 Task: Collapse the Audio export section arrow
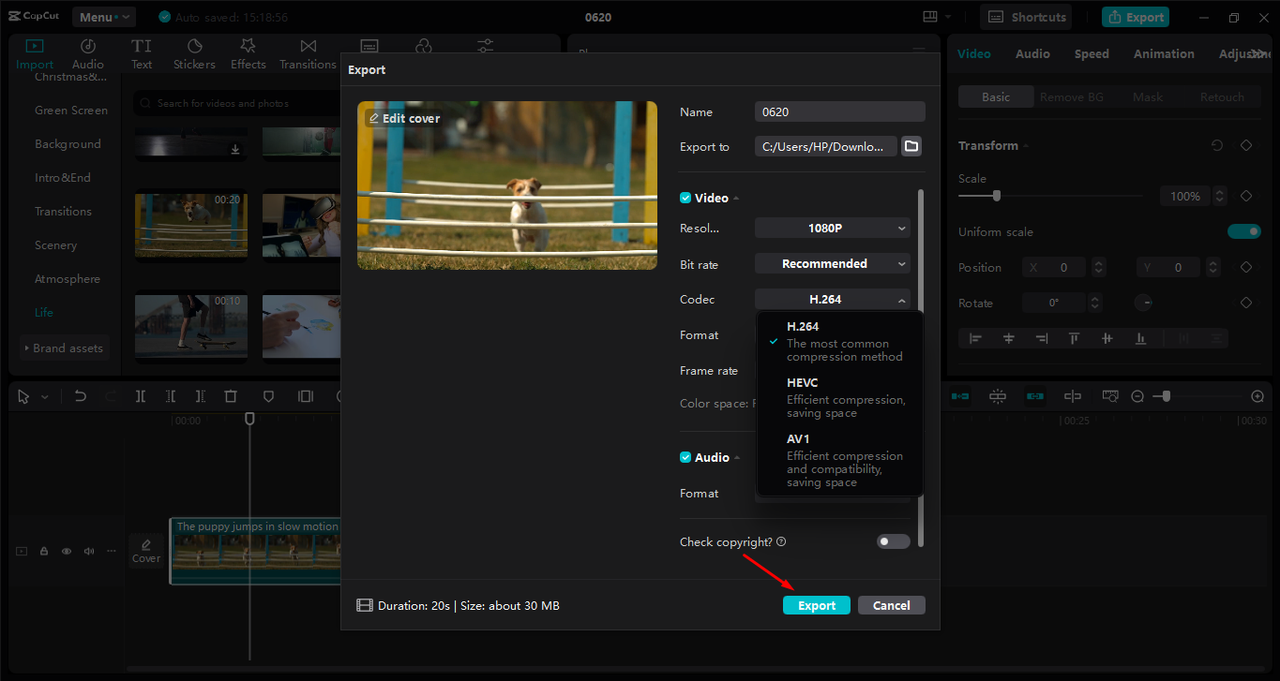737,457
